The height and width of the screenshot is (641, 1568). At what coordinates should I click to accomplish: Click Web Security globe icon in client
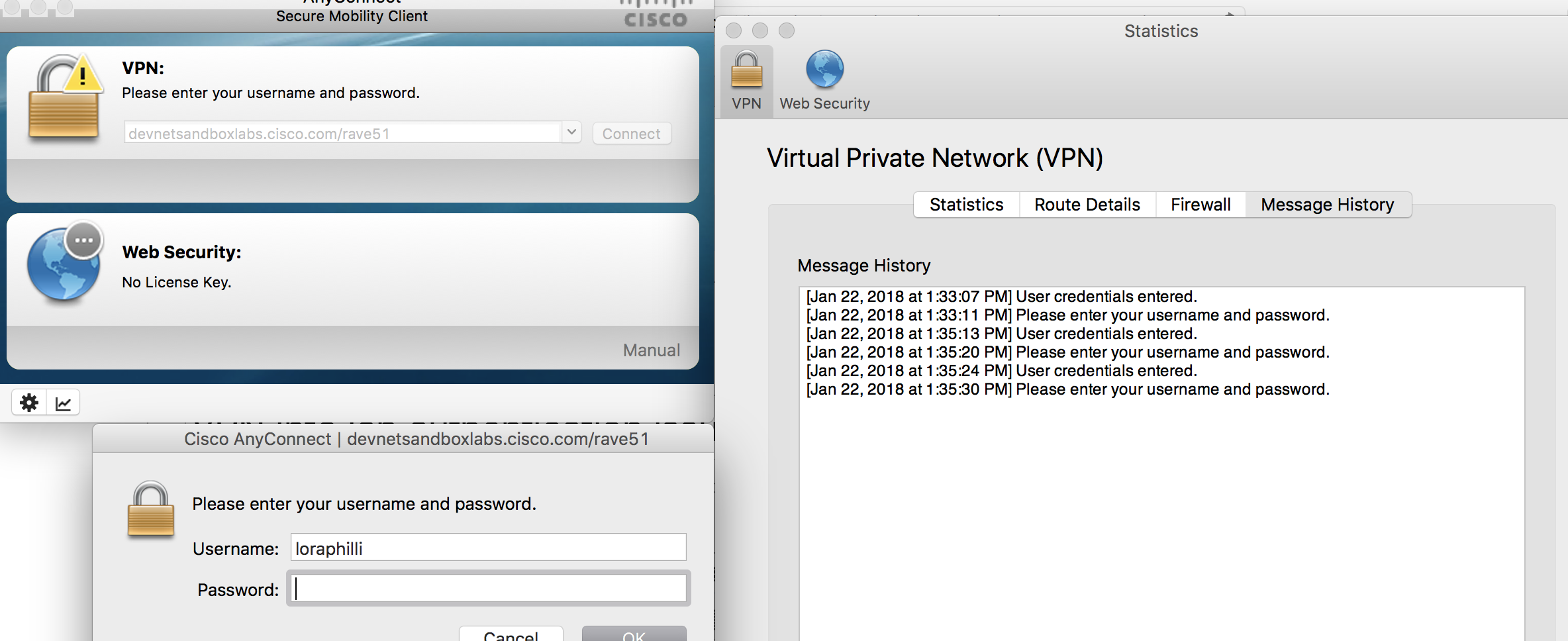point(65,262)
